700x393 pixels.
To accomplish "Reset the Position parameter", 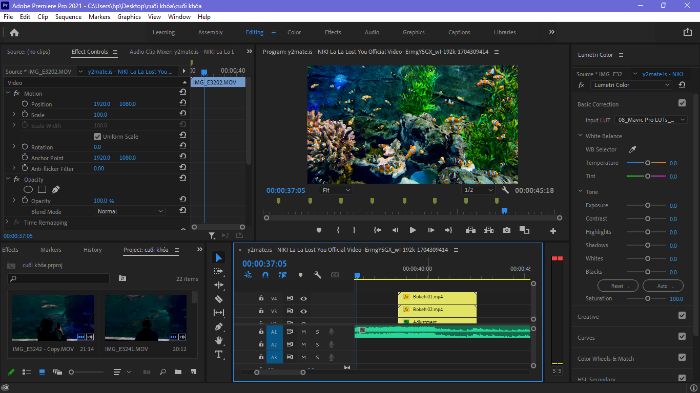I will 183,103.
